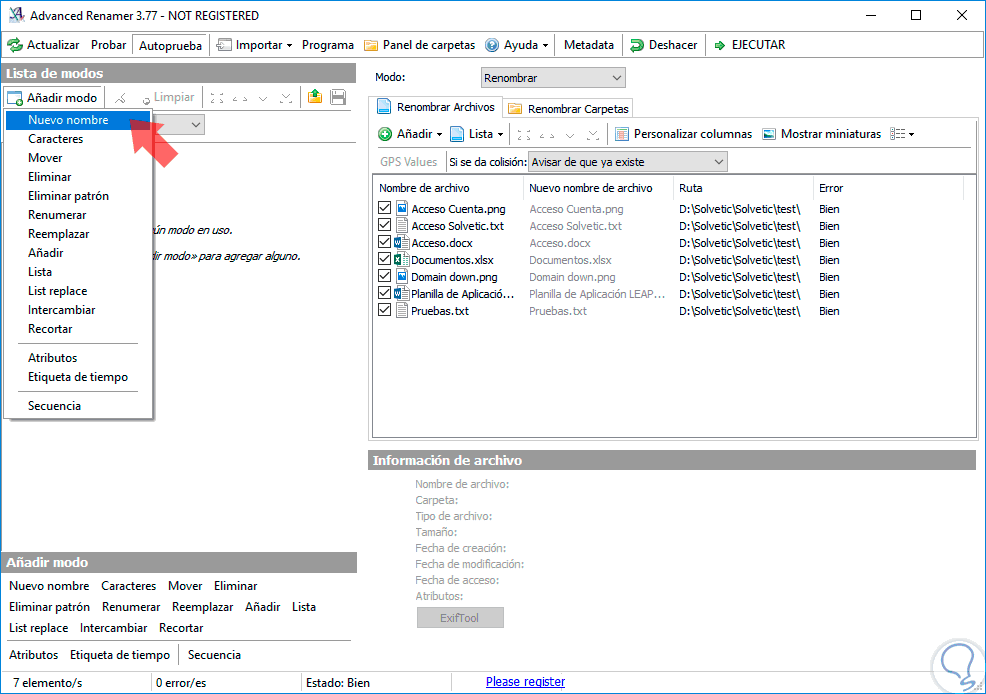The width and height of the screenshot is (986, 694).
Task: Uncheck Acceso.docx file checkbox
Action: click(385, 242)
